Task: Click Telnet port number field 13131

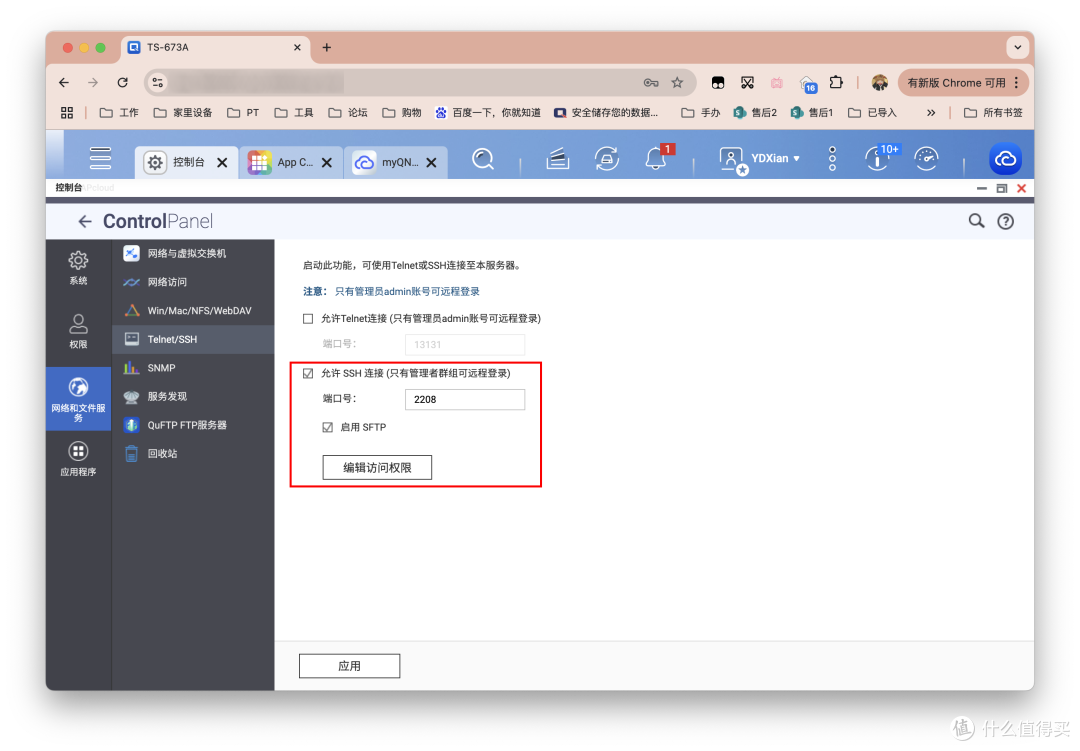Action: coord(465,344)
